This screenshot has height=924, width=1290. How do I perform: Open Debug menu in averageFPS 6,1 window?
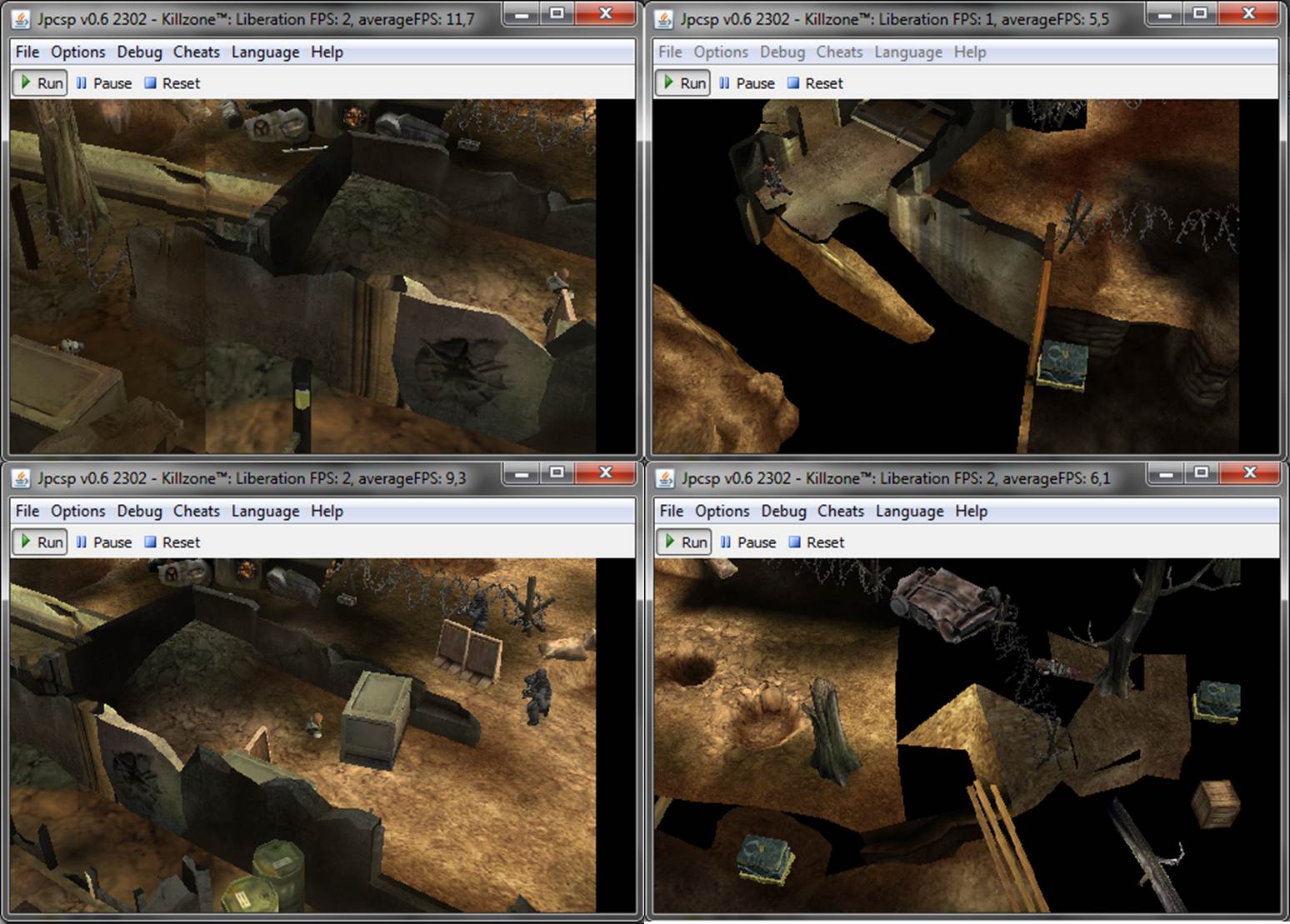(783, 511)
